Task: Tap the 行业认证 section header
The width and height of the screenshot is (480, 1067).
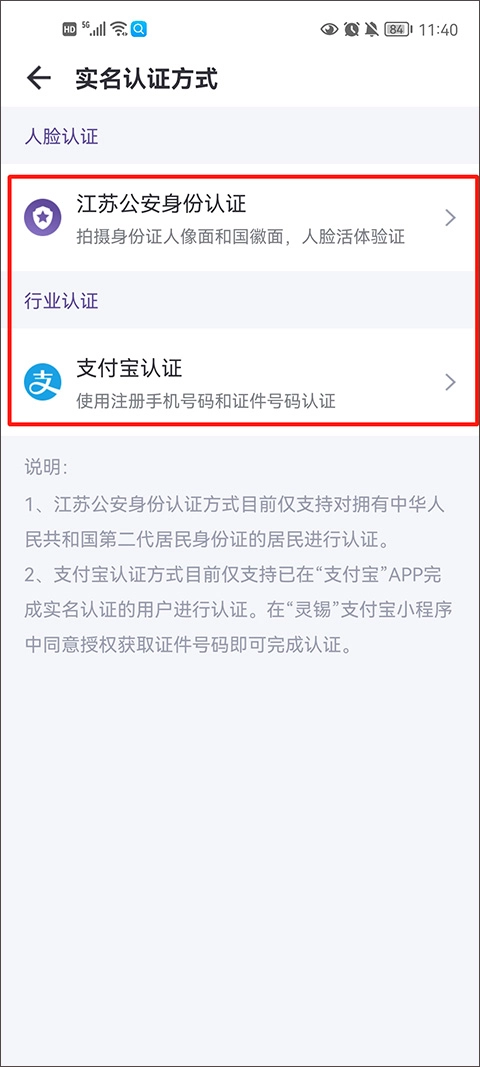Action: tap(61, 301)
